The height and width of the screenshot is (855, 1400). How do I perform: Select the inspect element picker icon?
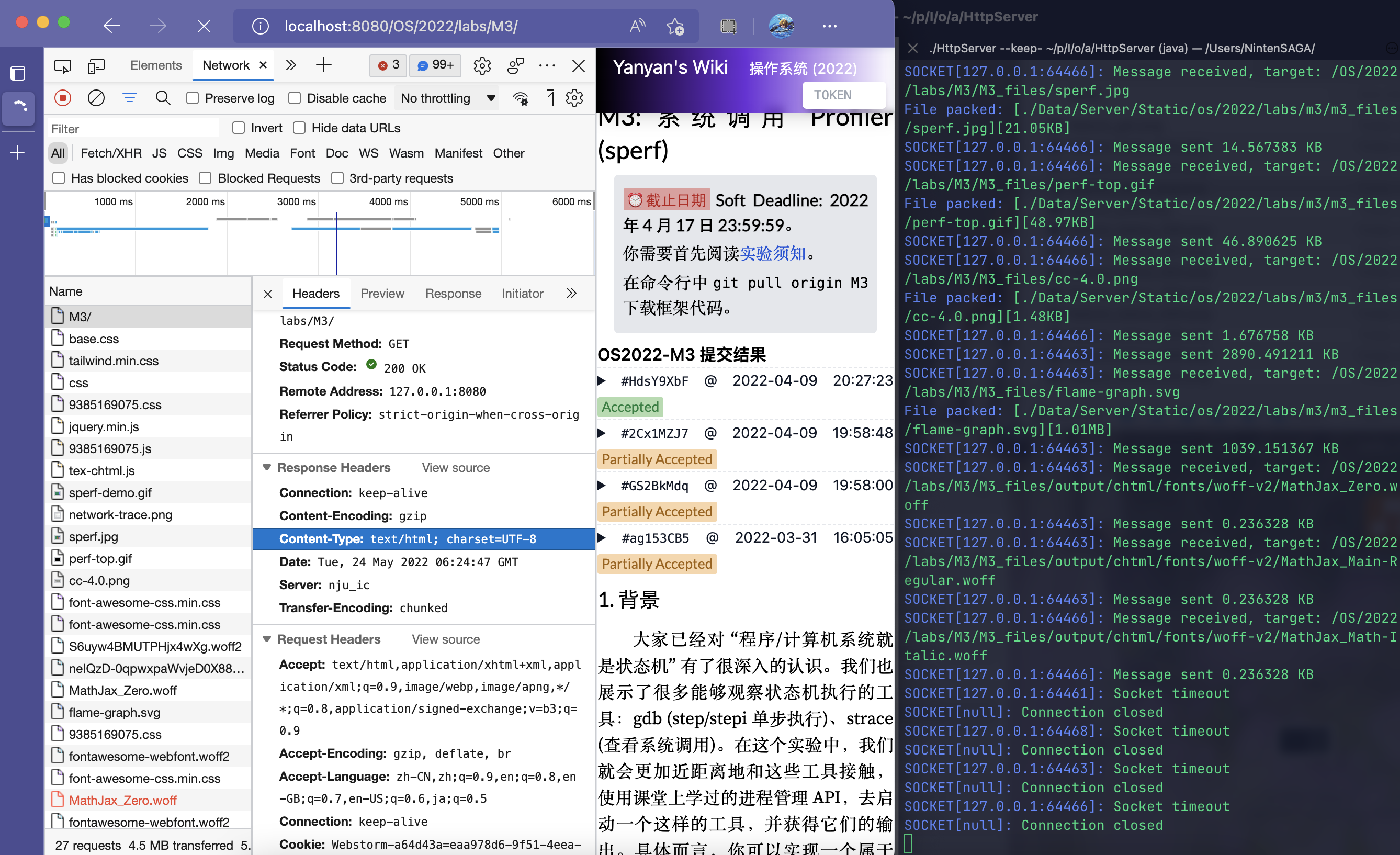pyautogui.click(x=62, y=65)
